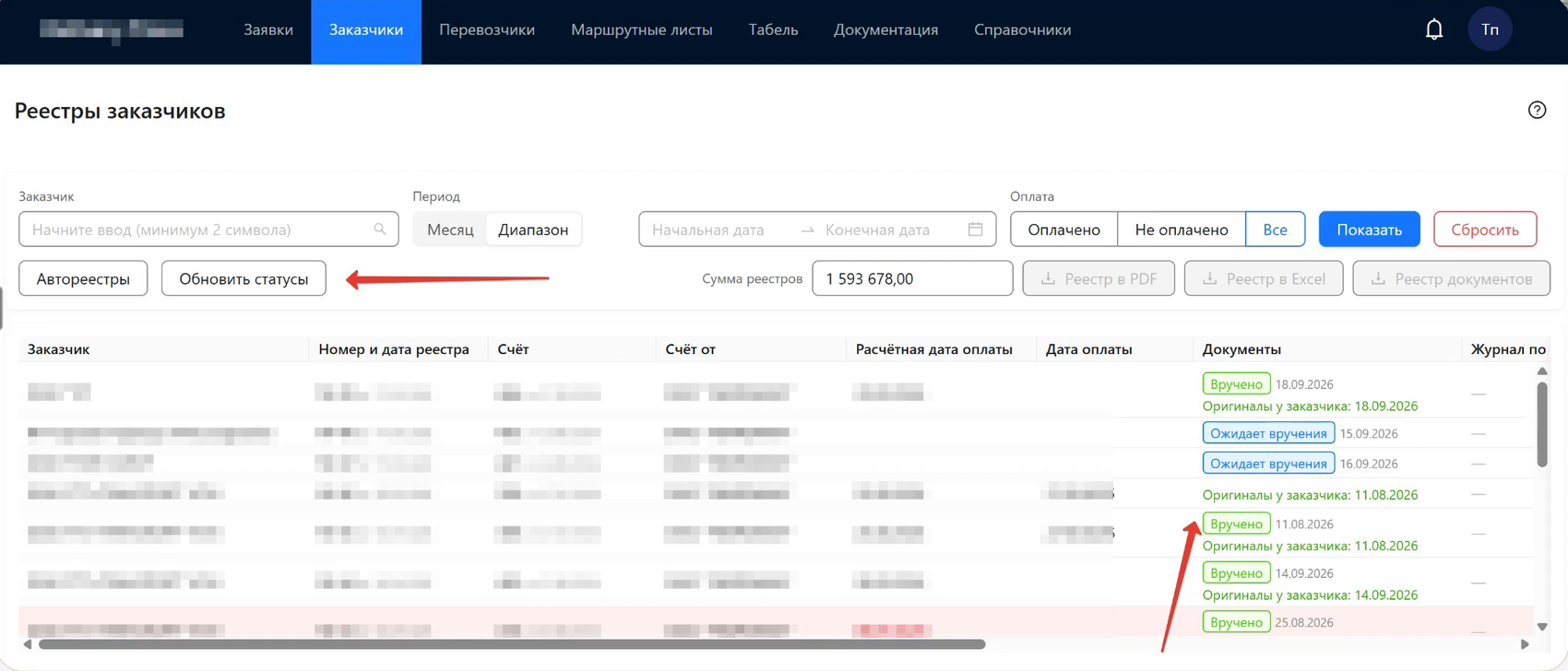Open the notifications bell

point(1433,29)
